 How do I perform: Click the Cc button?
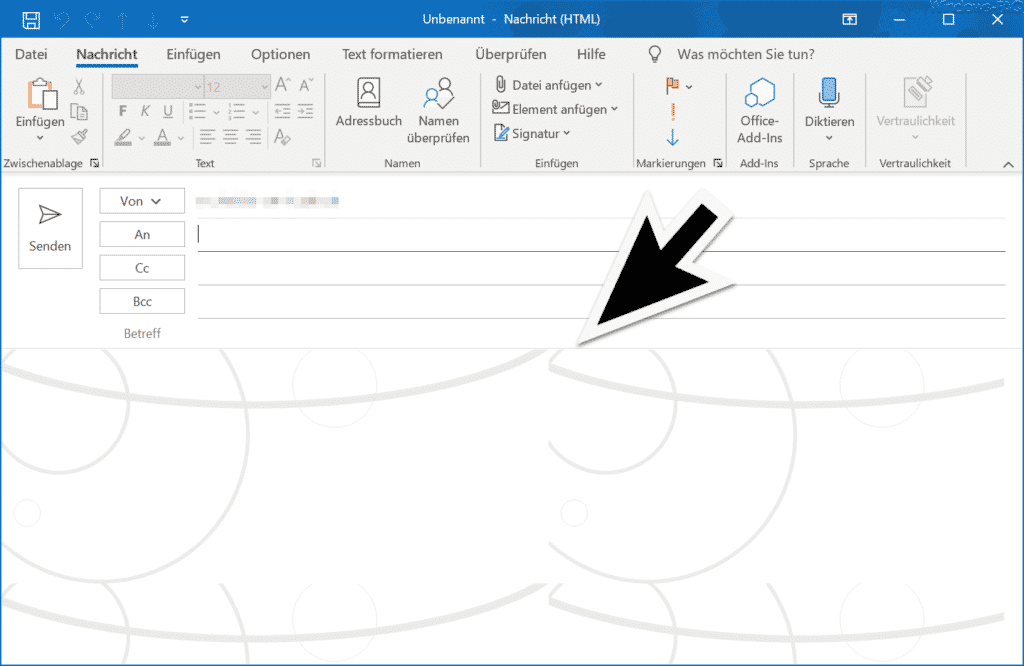coord(142,268)
